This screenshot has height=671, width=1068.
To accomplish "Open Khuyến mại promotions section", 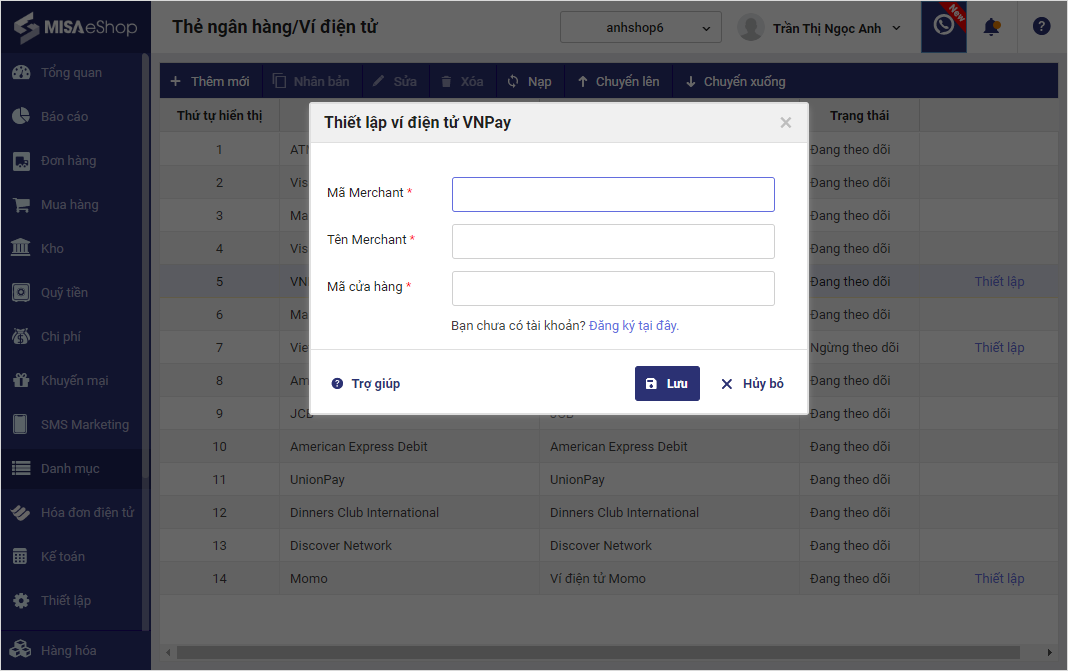I will tap(74, 380).
